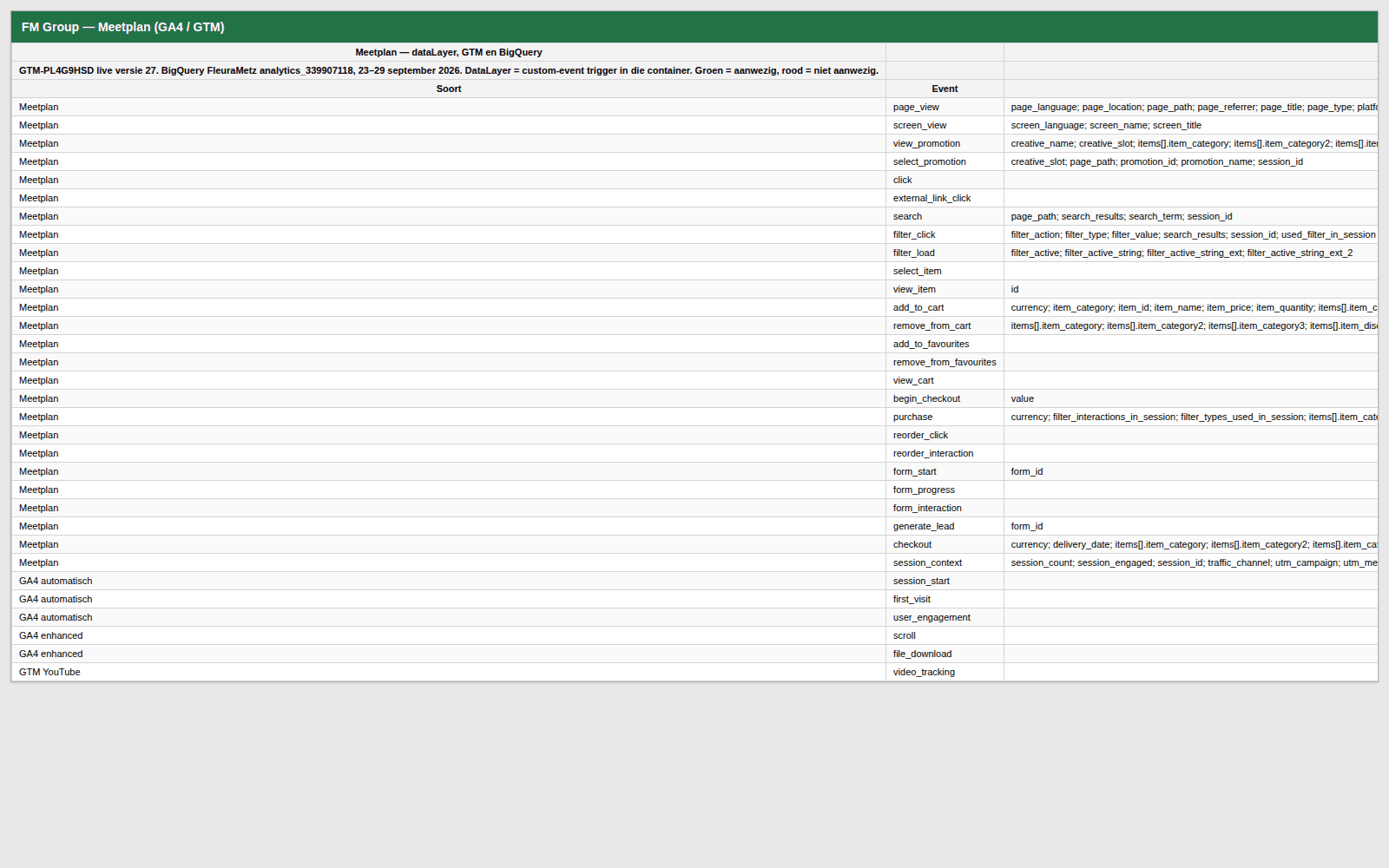Select the form_start event cell
Image resolution: width=1389 pixels, height=868 pixels.
[945, 471]
